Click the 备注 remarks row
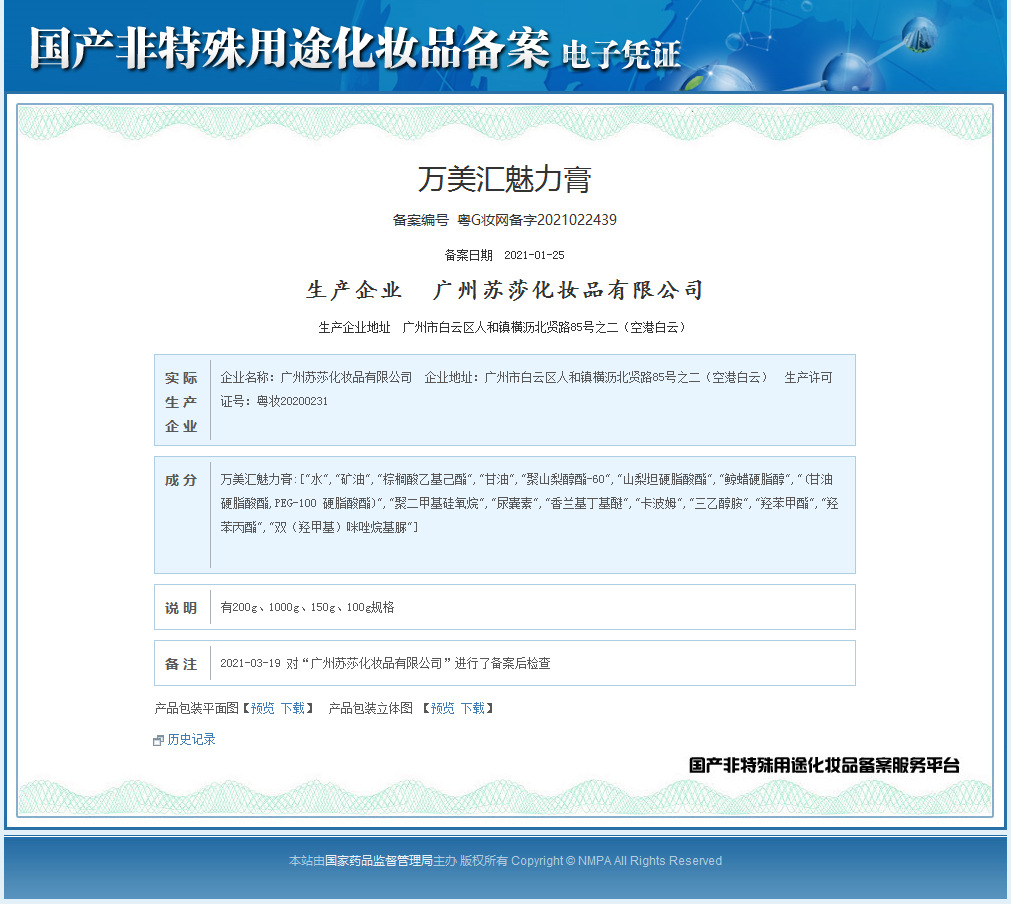1011x904 pixels. [x=180, y=662]
